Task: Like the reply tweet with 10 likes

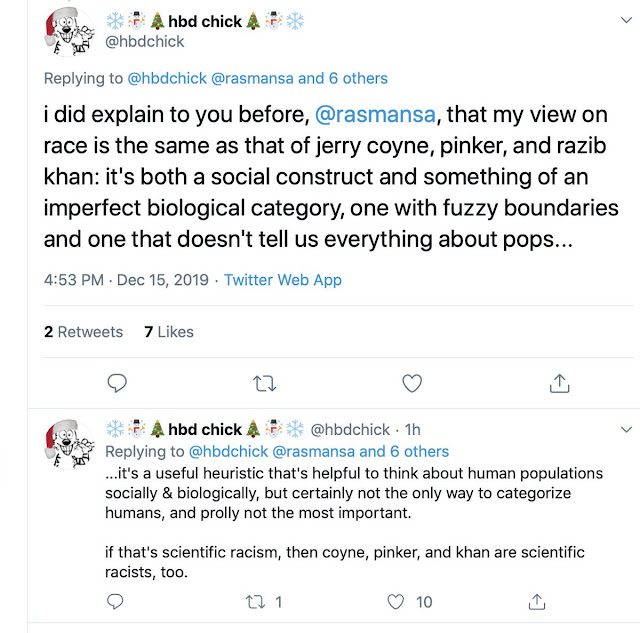Action: click(x=398, y=601)
